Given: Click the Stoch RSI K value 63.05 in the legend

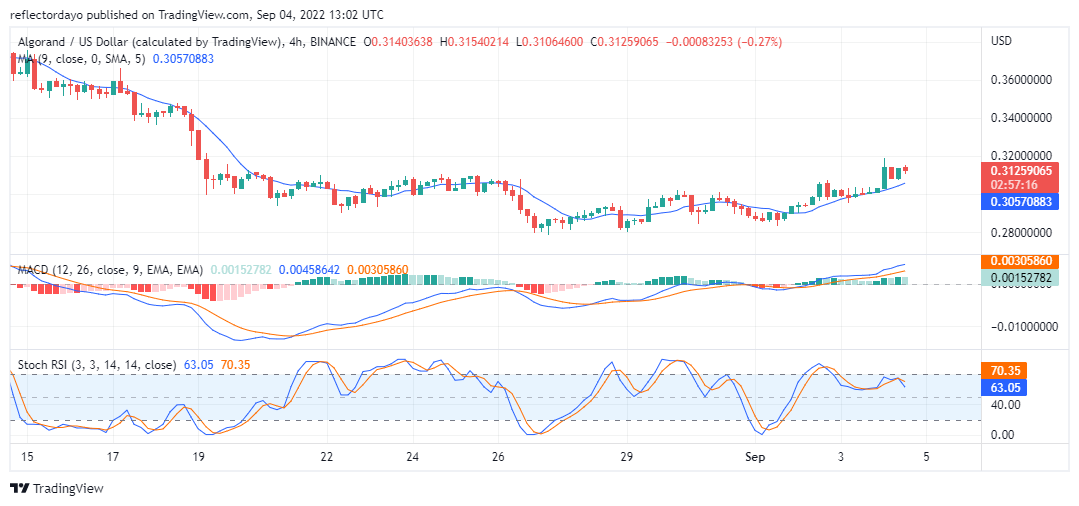Looking at the screenshot, I should pyautogui.click(x=197, y=365).
